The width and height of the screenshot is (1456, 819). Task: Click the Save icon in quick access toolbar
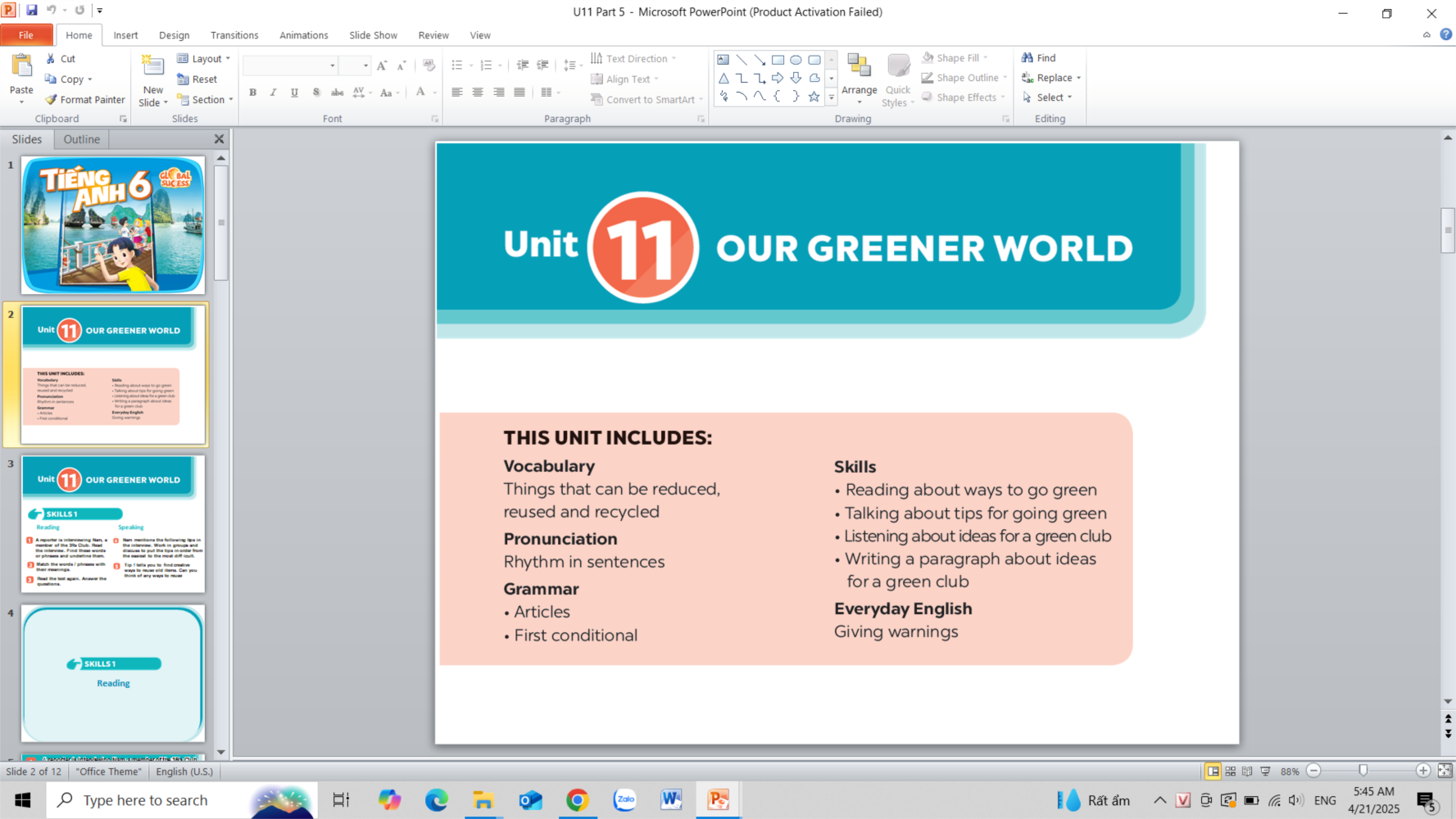pos(32,11)
